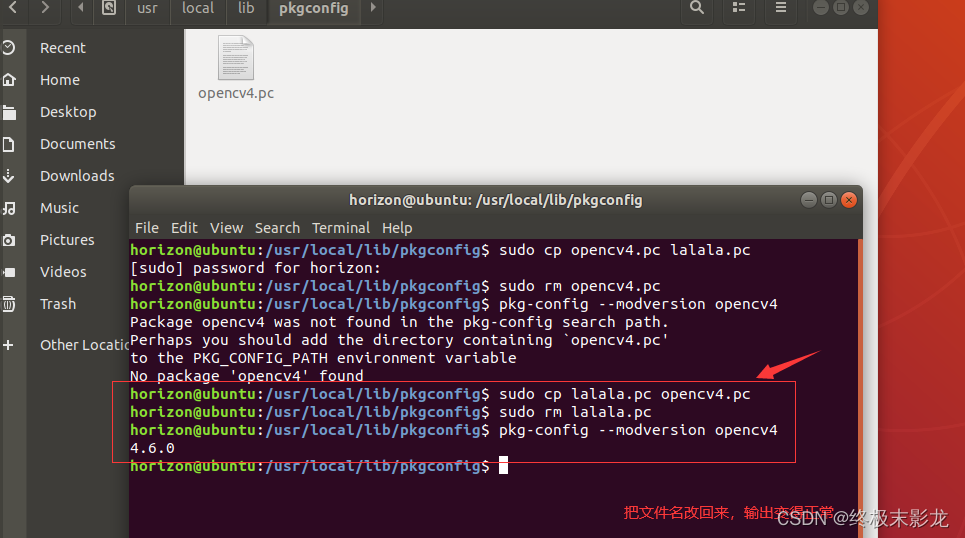
Task: Open Documents in the sidebar
Action: click(x=78, y=144)
